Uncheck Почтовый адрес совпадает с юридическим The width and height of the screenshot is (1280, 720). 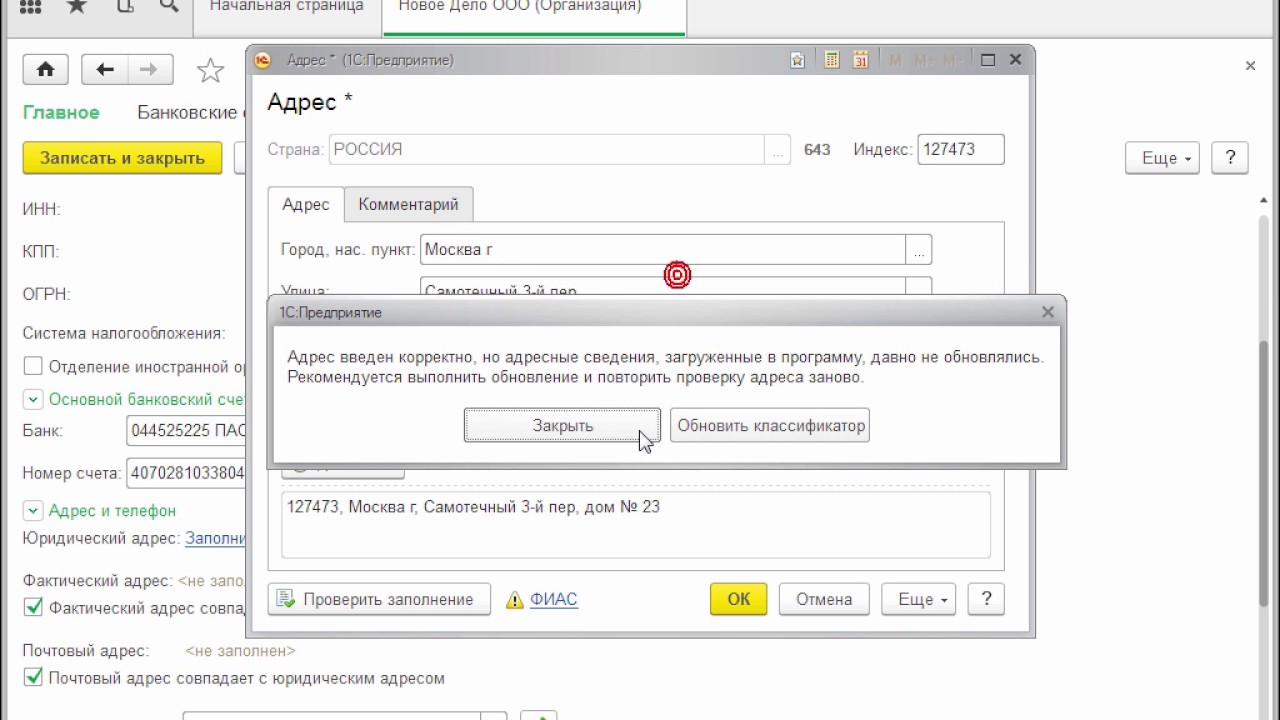(x=33, y=678)
